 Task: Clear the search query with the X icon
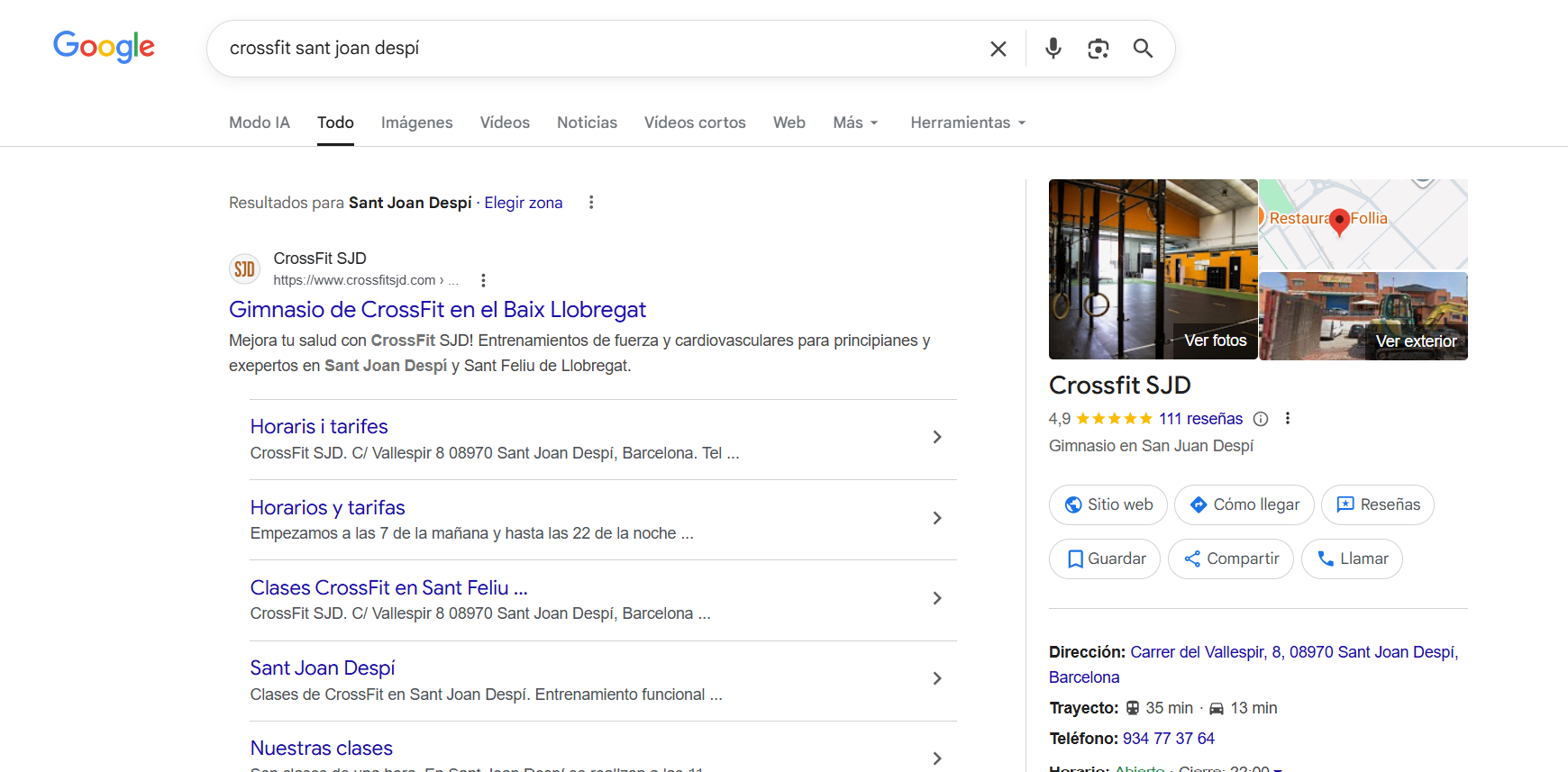pos(998,49)
